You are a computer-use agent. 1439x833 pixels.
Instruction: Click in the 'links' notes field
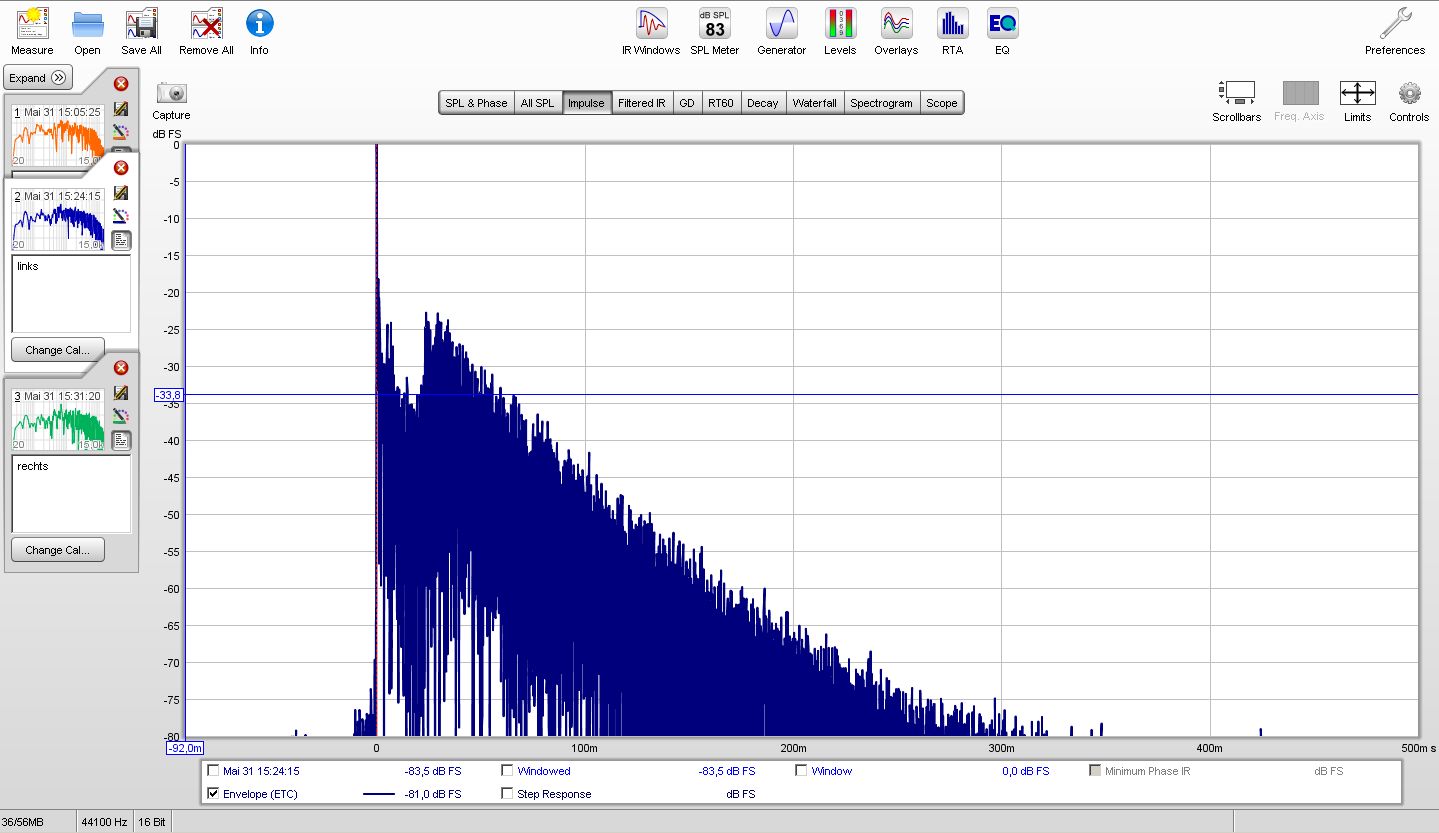click(x=71, y=294)
